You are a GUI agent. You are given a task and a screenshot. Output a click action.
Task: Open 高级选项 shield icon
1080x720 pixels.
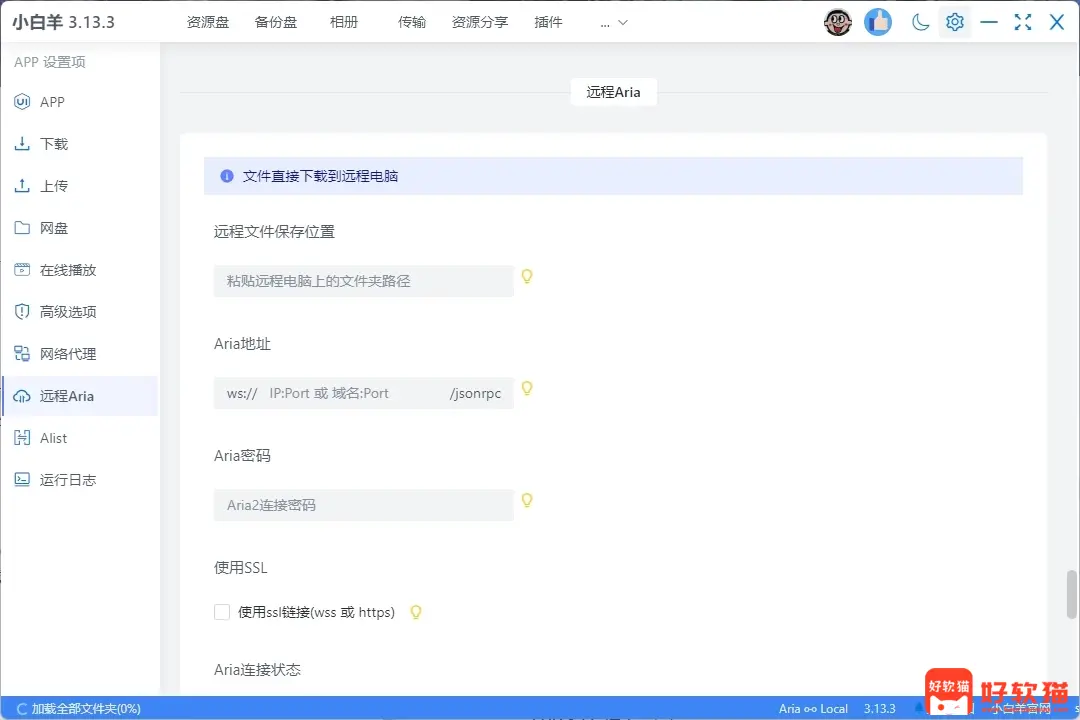click(x=22, y=312)
